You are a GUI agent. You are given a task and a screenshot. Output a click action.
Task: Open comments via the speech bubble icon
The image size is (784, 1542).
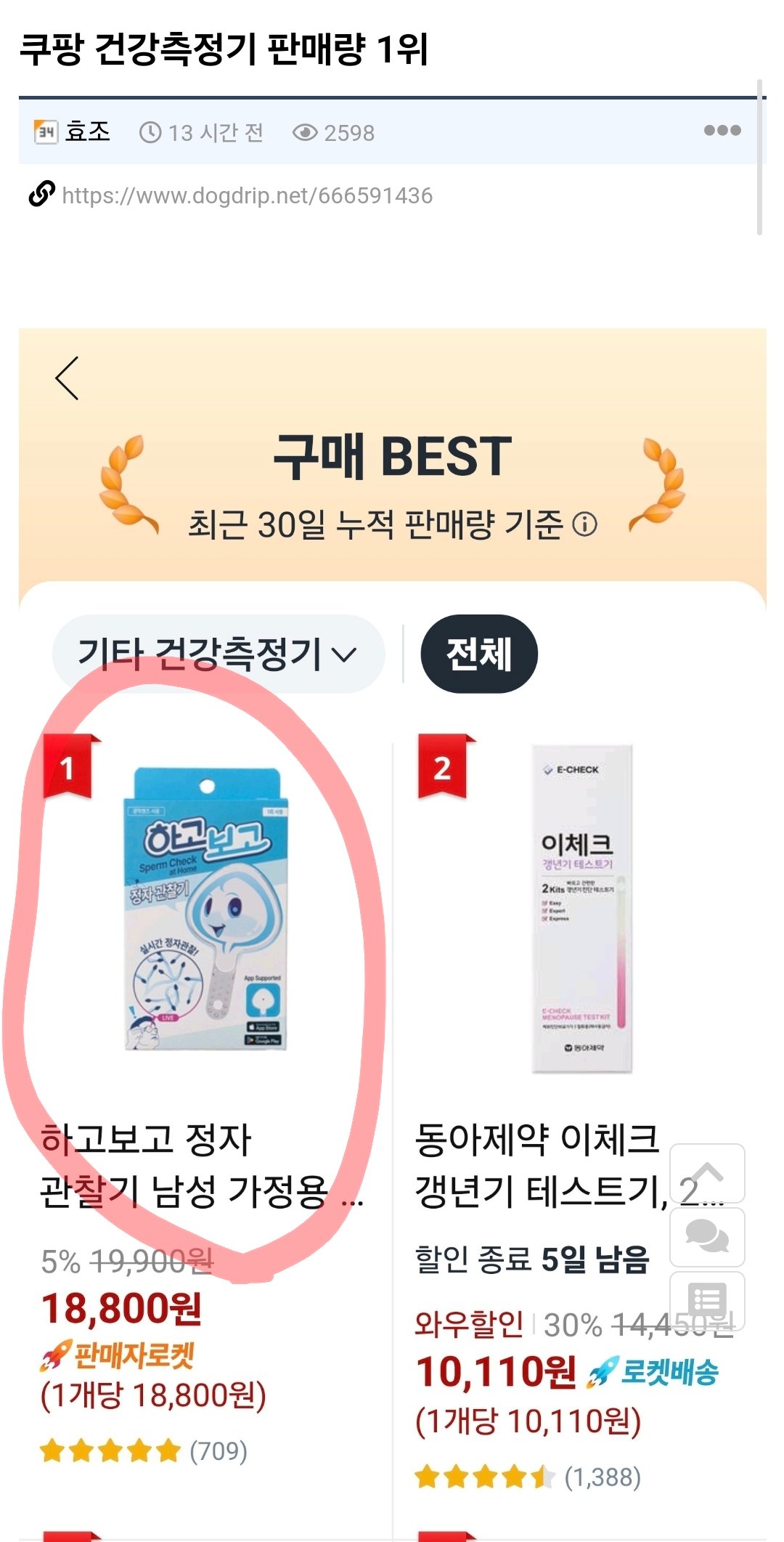707,1237
